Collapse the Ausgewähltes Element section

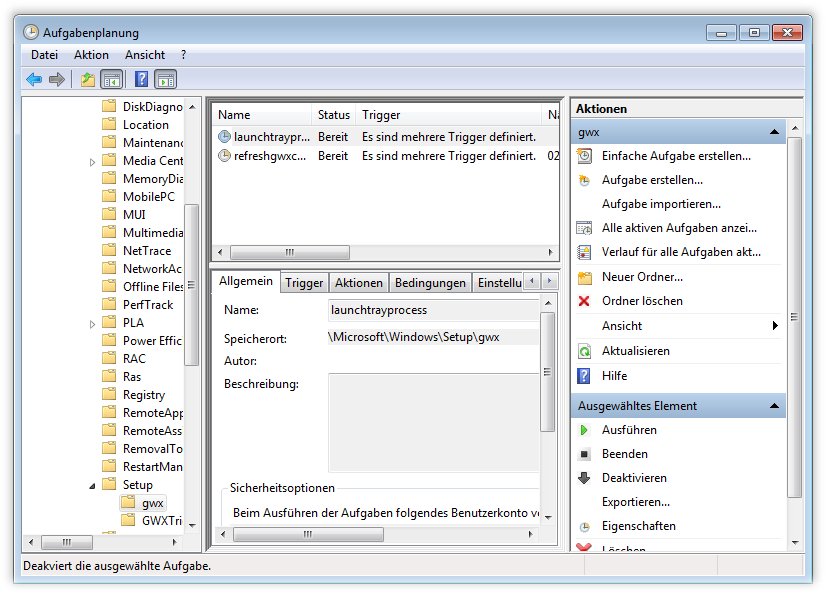(x=774, y=406)
